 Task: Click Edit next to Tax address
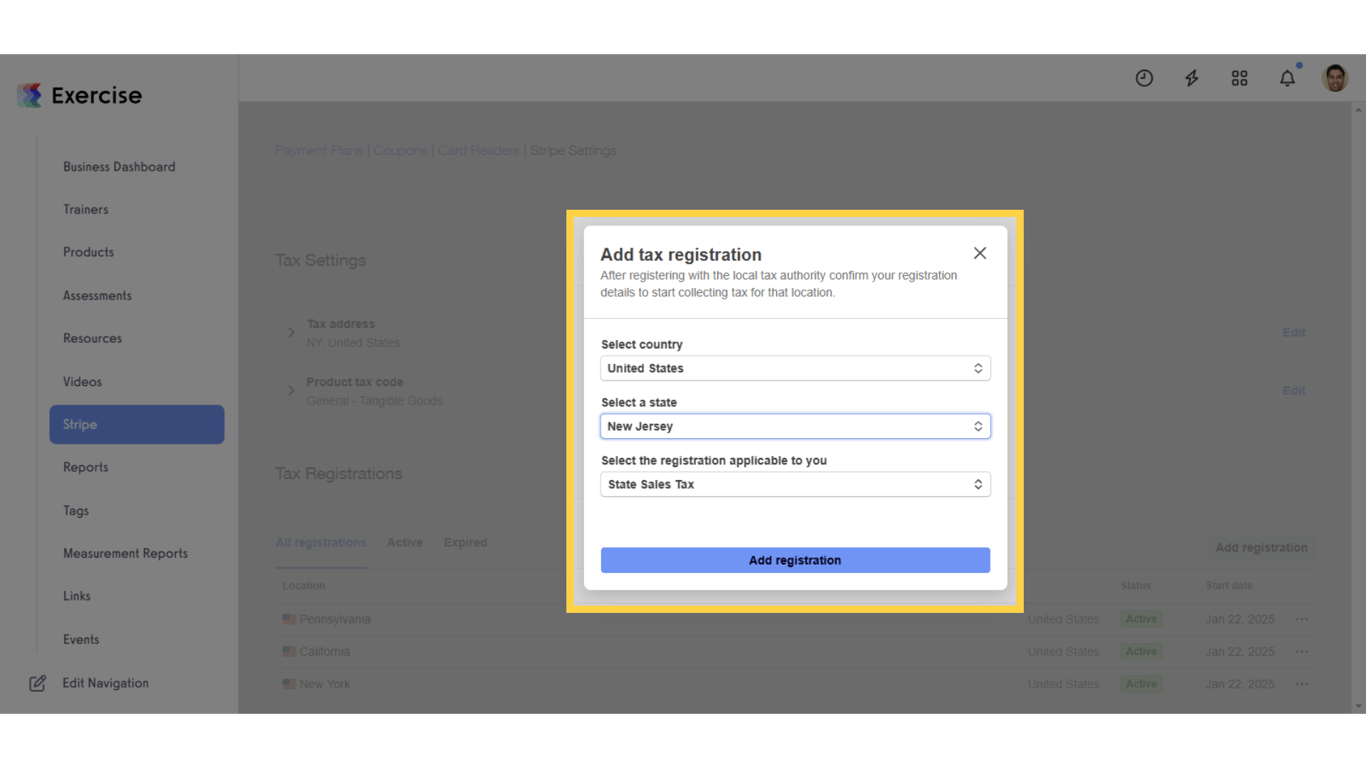(1294, 332)
